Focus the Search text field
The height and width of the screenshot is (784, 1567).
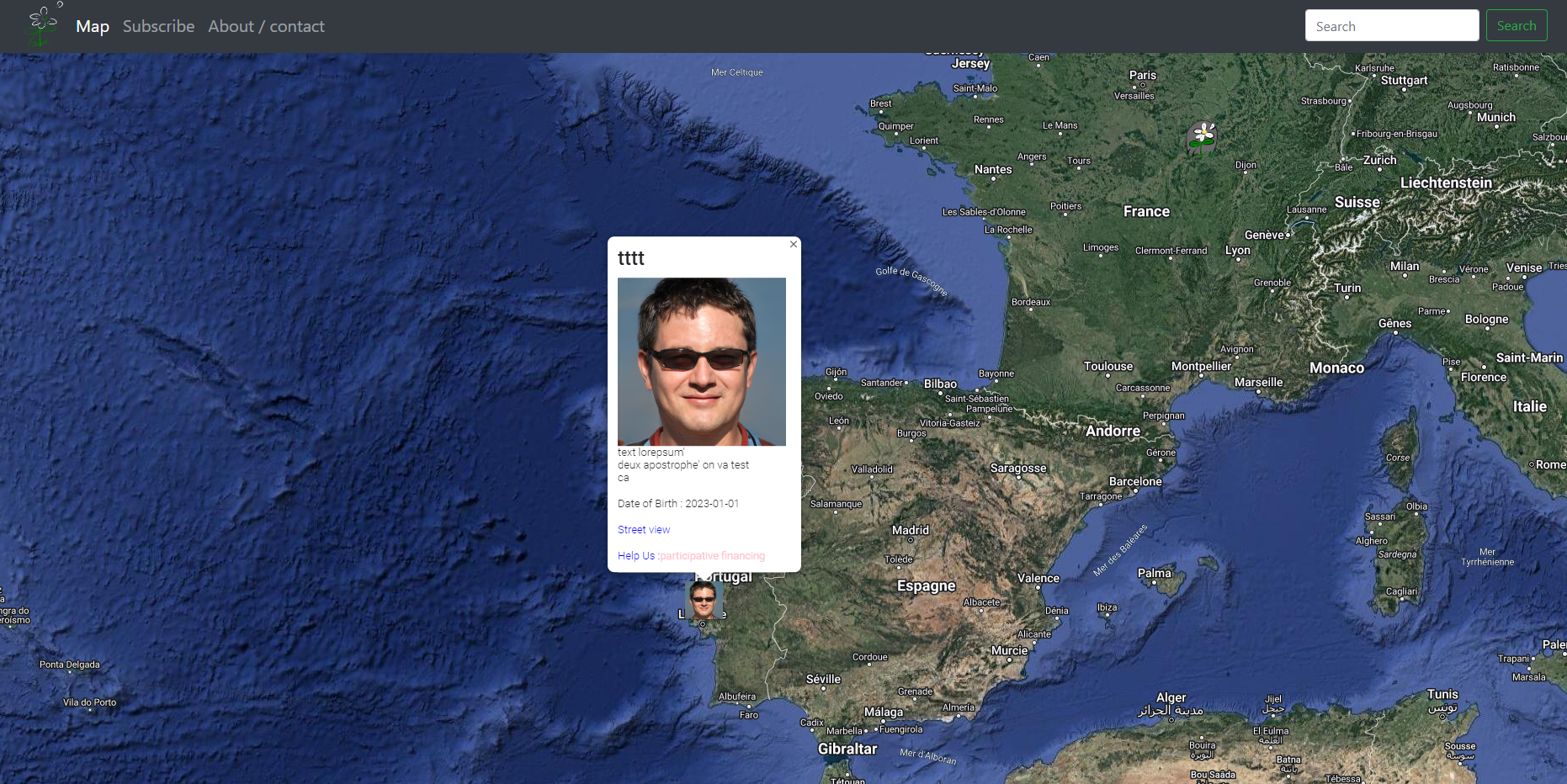[x=1391, y=25]
